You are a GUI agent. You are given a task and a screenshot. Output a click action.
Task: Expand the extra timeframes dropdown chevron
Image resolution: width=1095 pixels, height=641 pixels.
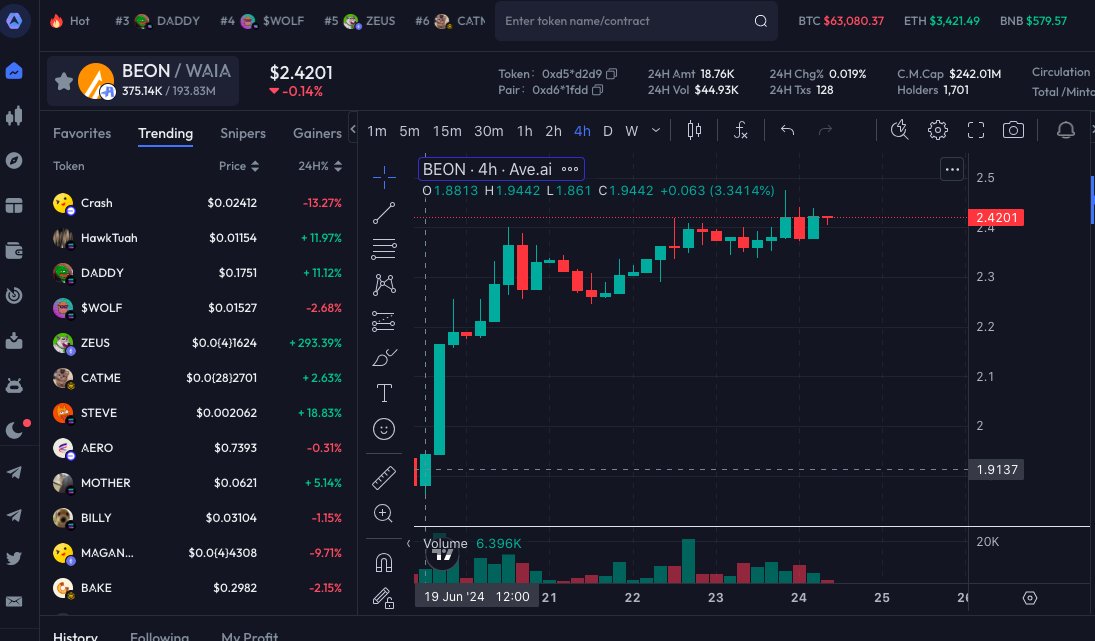655,130
